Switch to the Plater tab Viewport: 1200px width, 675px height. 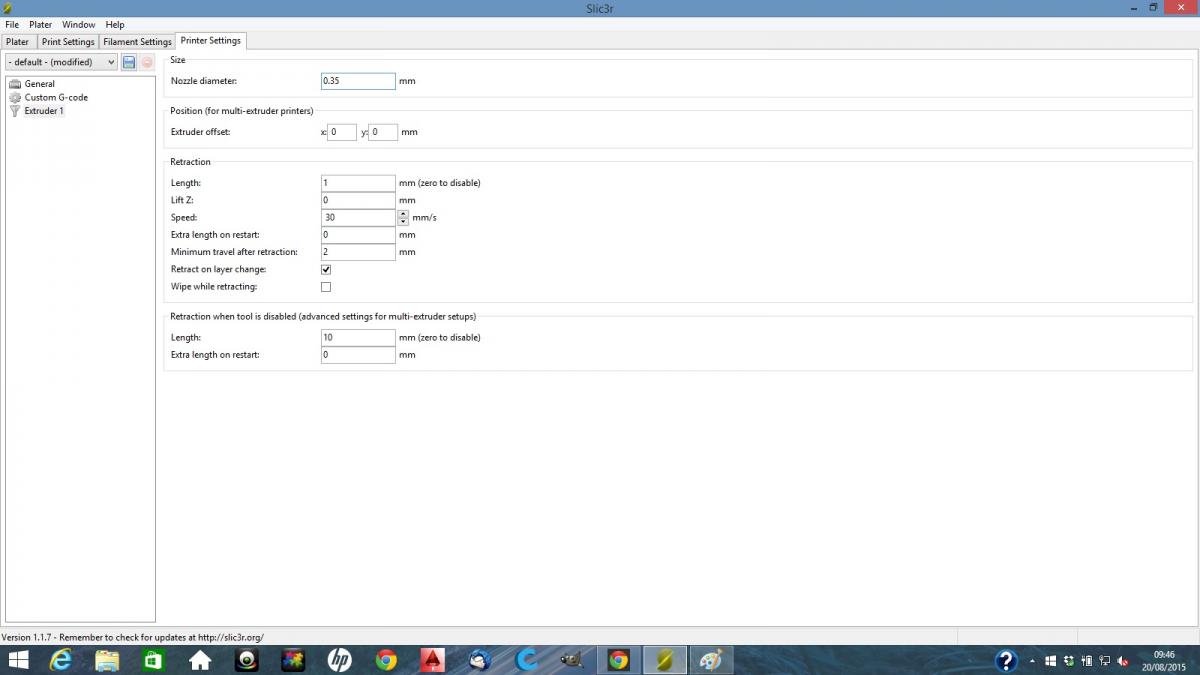pos(18,42)
